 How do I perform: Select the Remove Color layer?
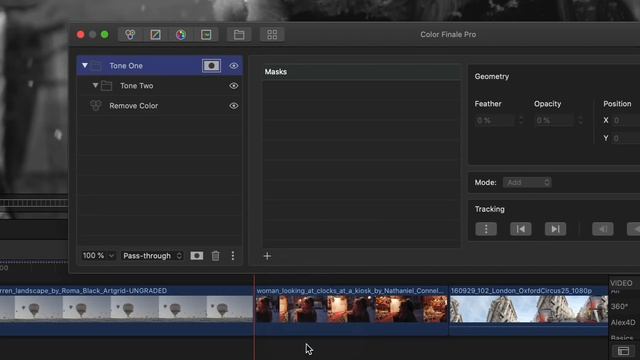point(160,106)
